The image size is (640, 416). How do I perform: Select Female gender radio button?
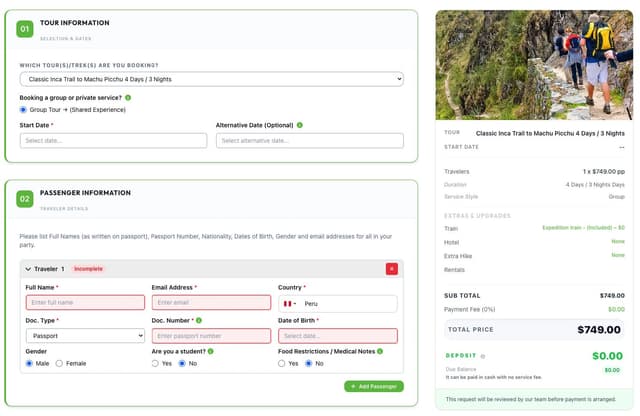(59, 363)
